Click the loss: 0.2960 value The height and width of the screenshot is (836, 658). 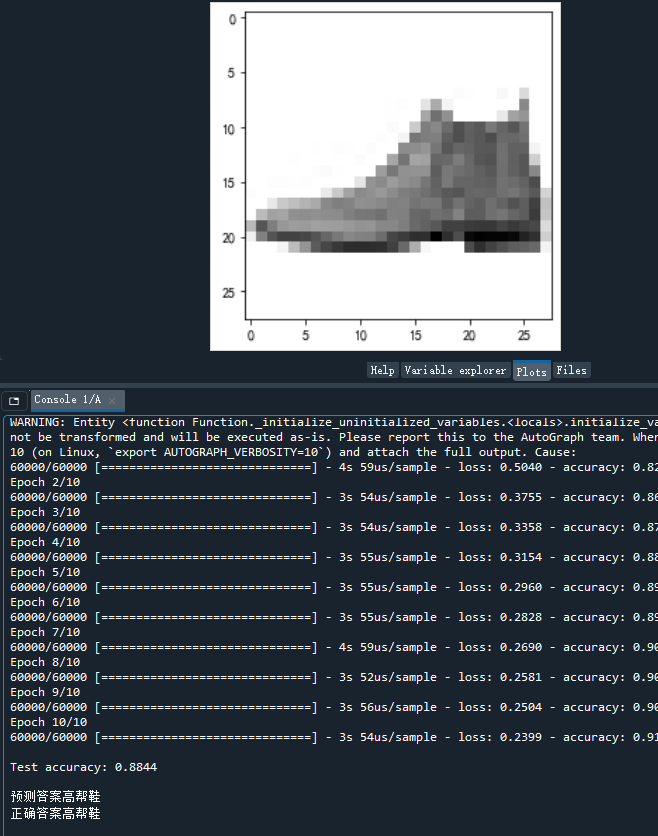point(500,587)
